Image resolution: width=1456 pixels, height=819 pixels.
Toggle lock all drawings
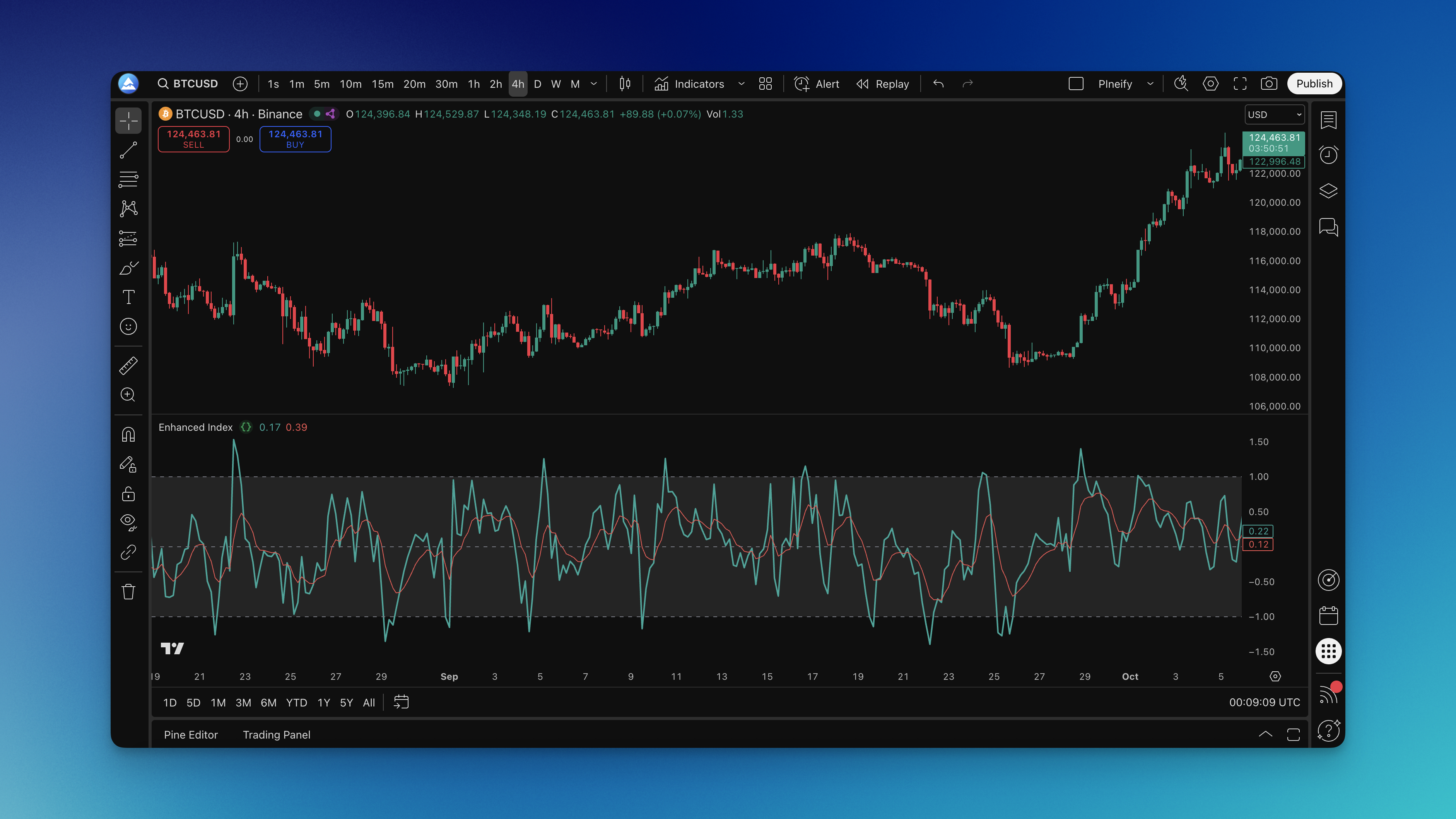[x=128, y=494]
